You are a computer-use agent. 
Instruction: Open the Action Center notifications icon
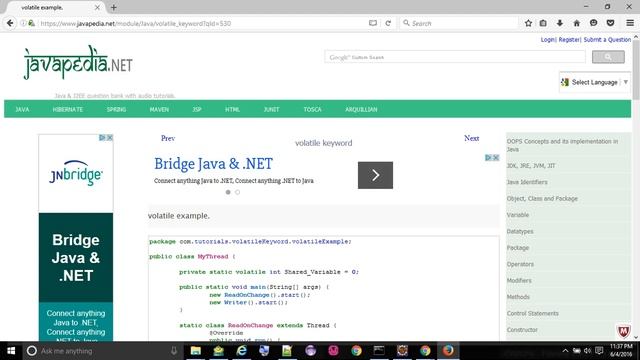(599, 351)
